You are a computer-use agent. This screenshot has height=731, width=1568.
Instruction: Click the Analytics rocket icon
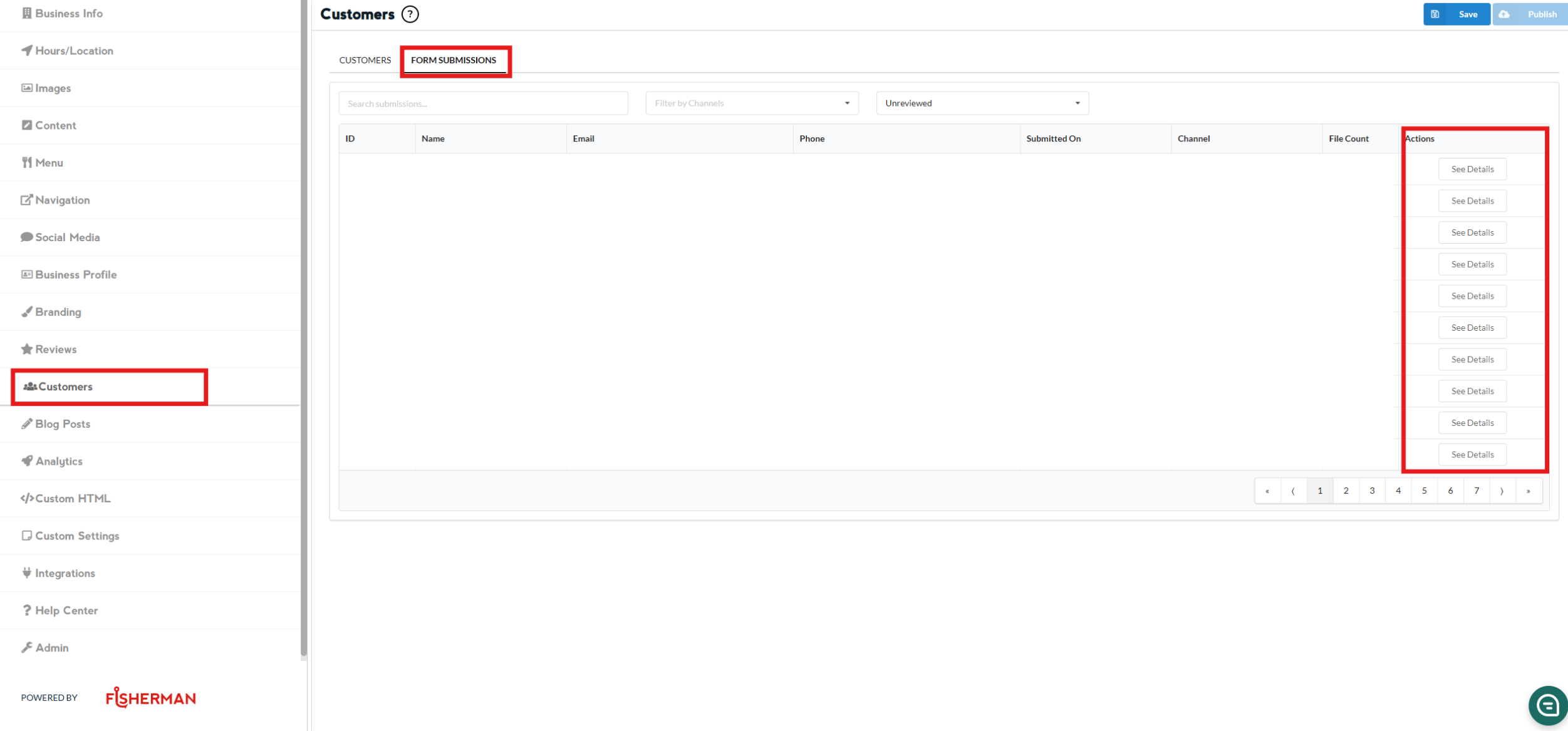tap(26, 461)
